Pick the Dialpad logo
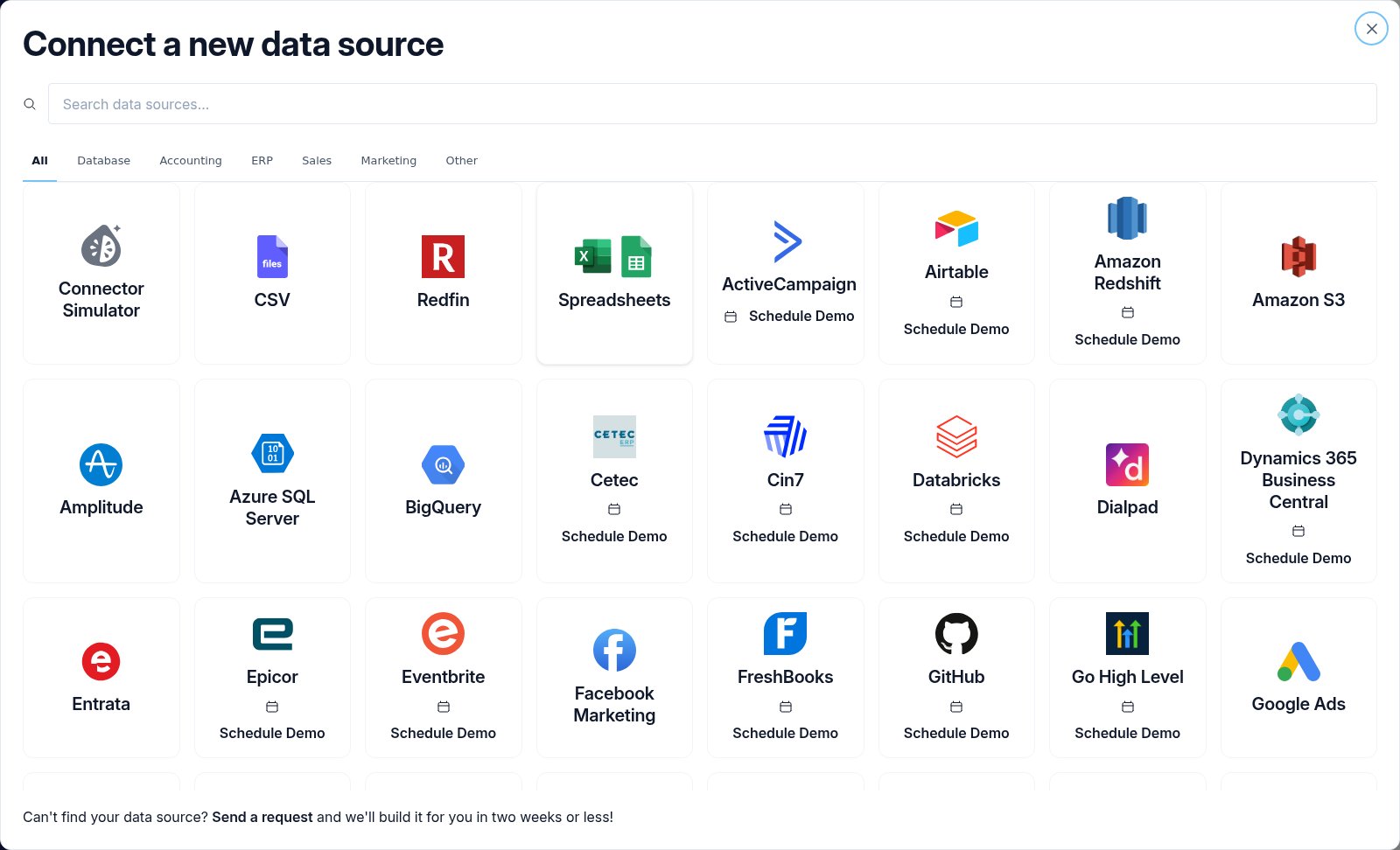The image size is (1400, 850). click(x=1127, y=464)
